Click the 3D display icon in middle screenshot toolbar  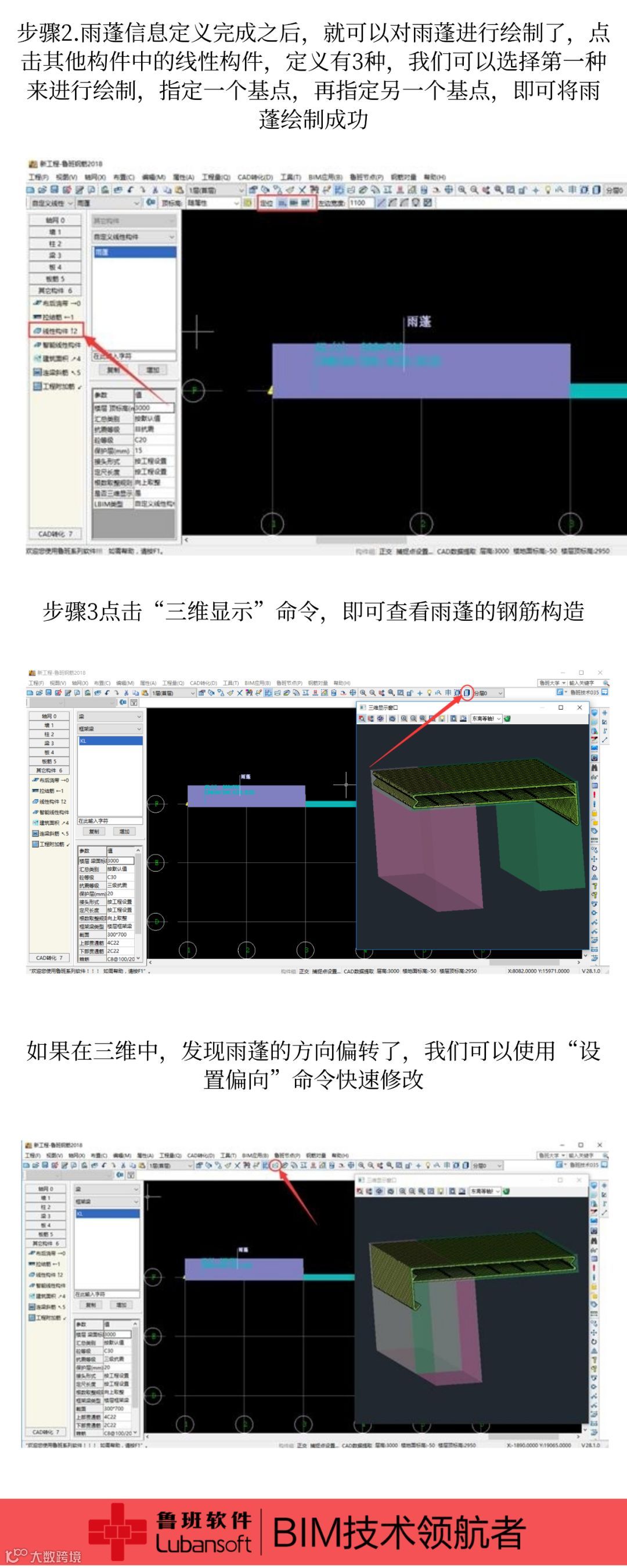[467, 693]
